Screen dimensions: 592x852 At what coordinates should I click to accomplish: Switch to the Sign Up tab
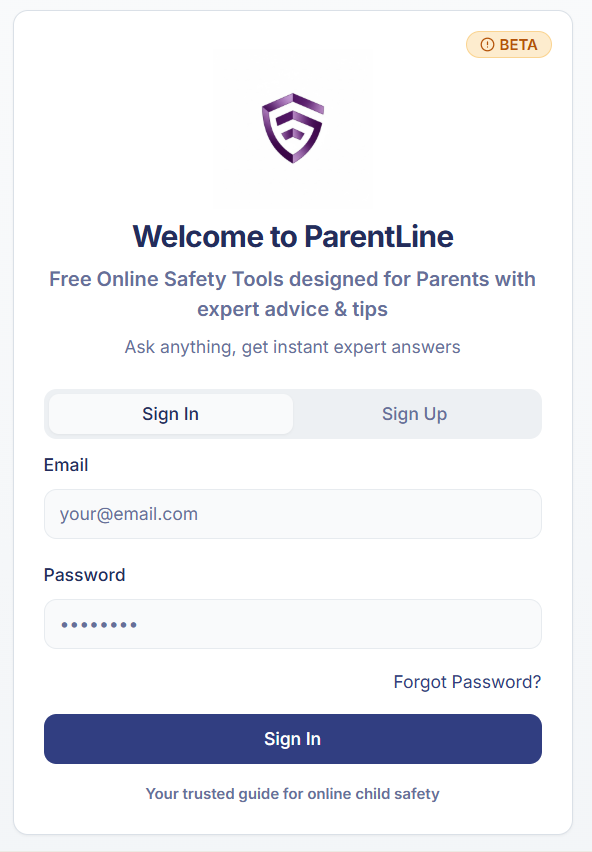[x=414, y=413]
